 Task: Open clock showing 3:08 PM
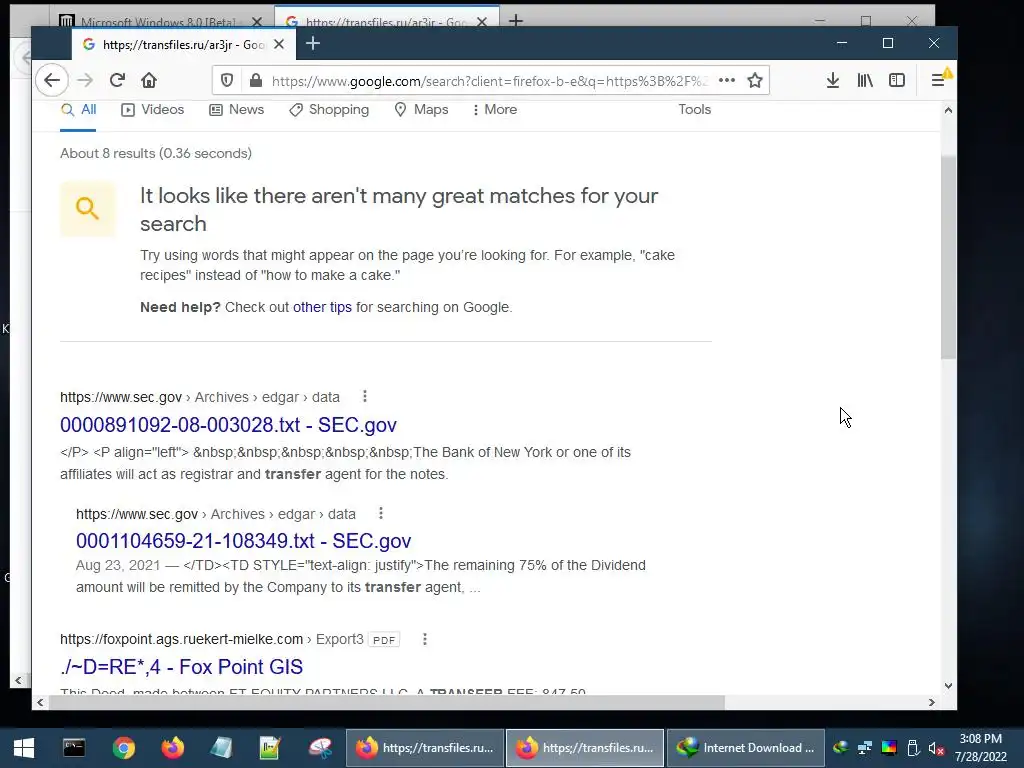pos(980,748)
